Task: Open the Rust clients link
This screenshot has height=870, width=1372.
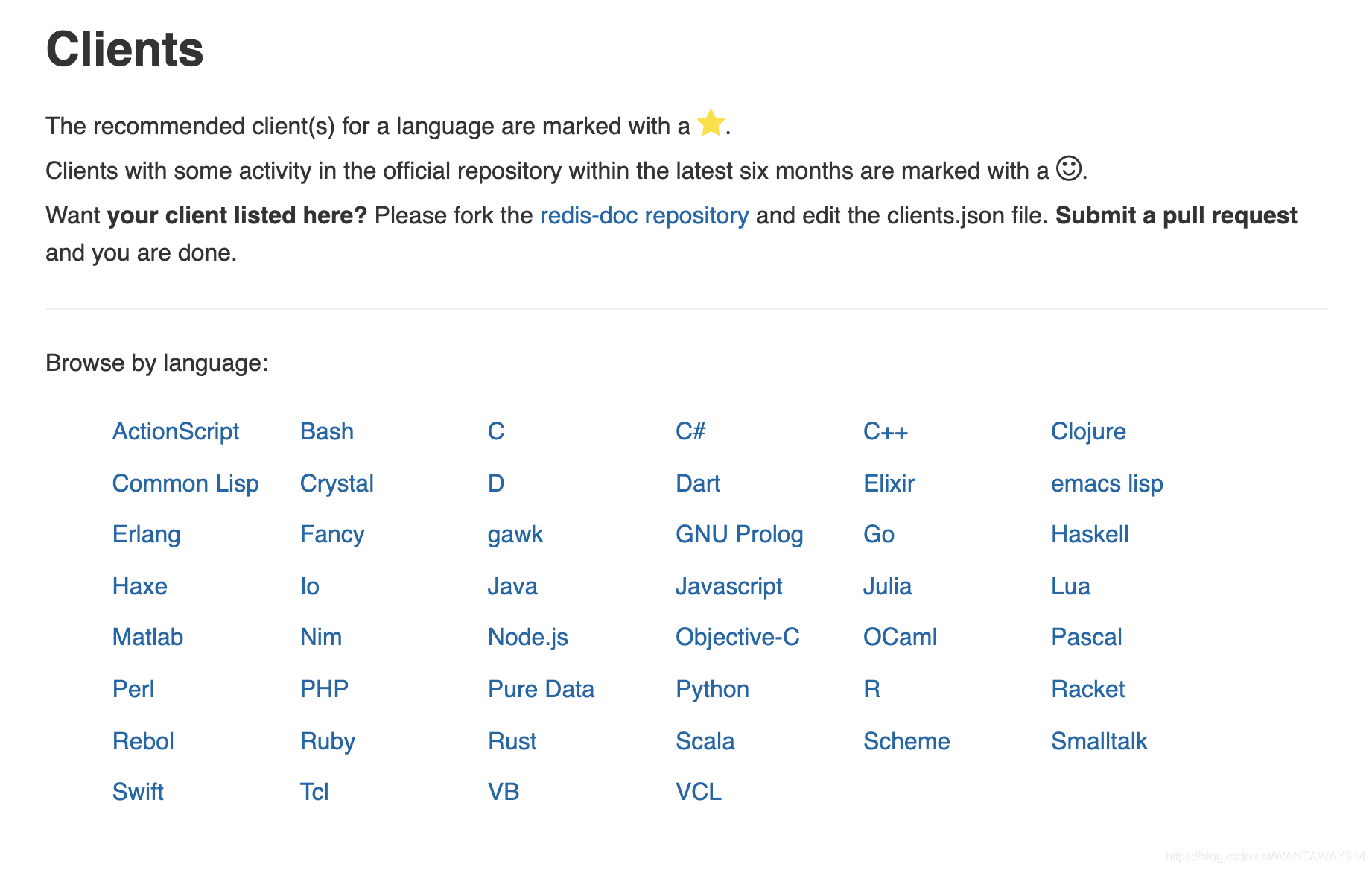Action: click(512, 741)
